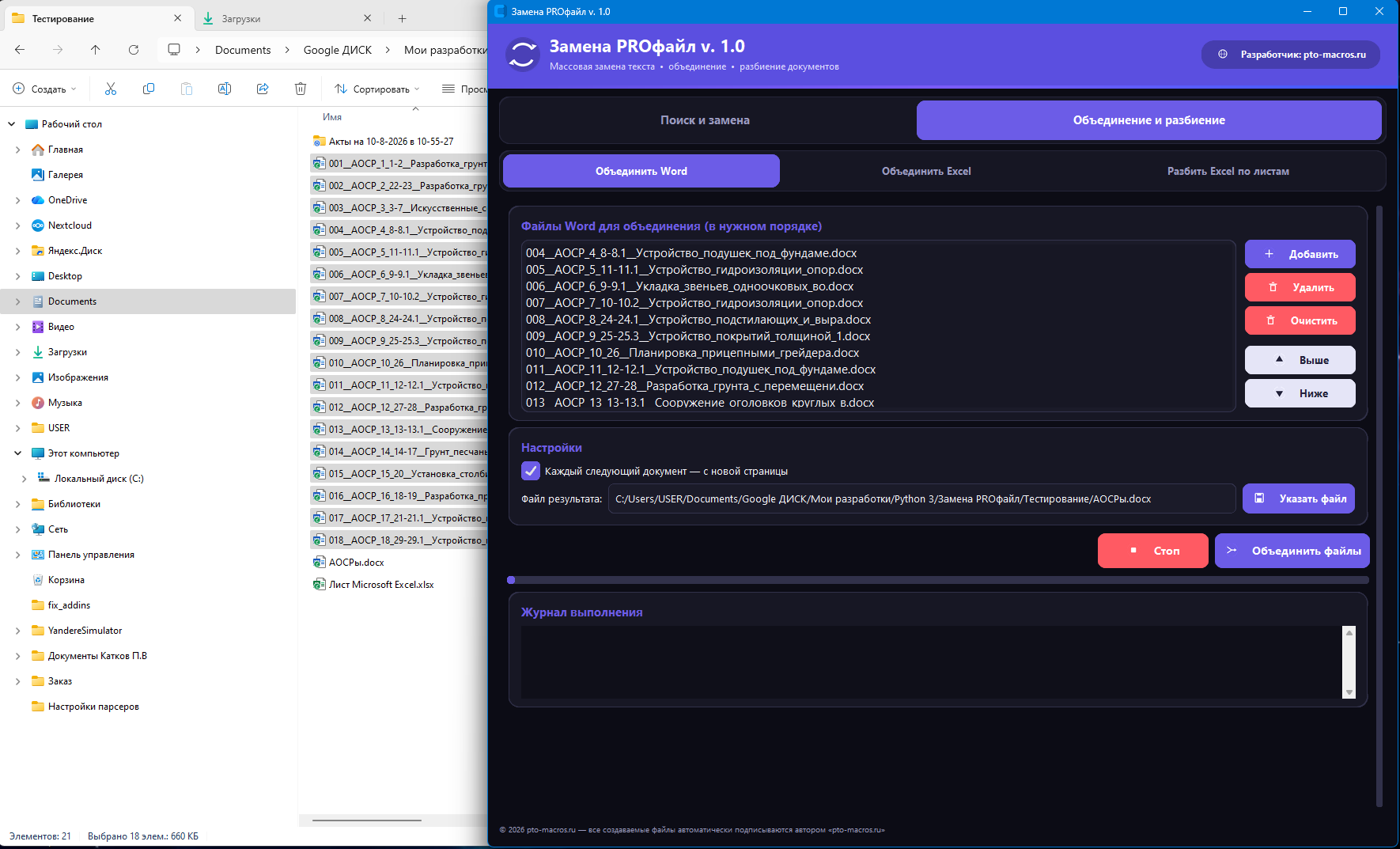Switch to the Поиск и замена tab
The image size is (1400, 849).
click(706, 120)
